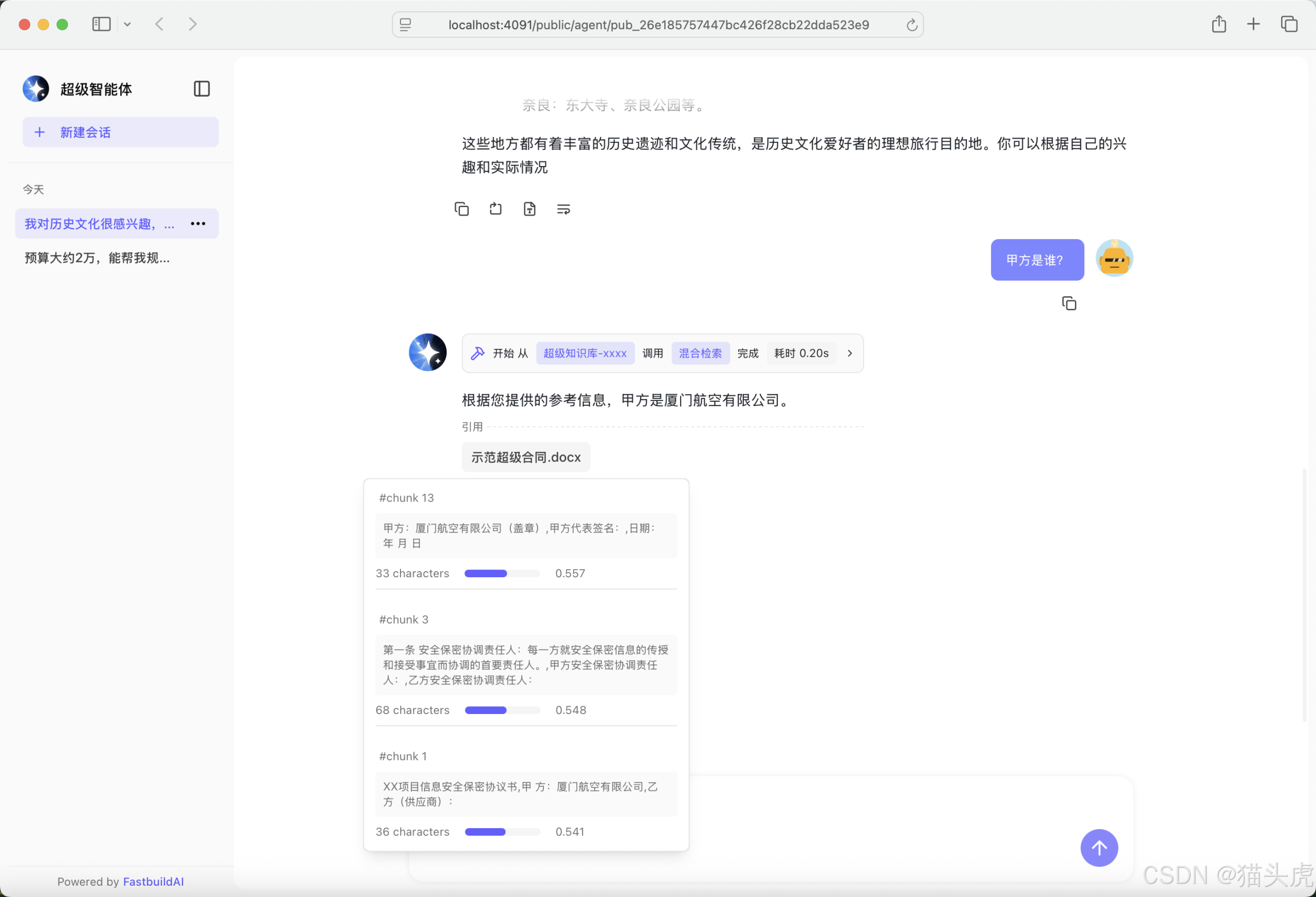
Task: Click the relevance score bar of chunk 13
Action: [502, 573]
